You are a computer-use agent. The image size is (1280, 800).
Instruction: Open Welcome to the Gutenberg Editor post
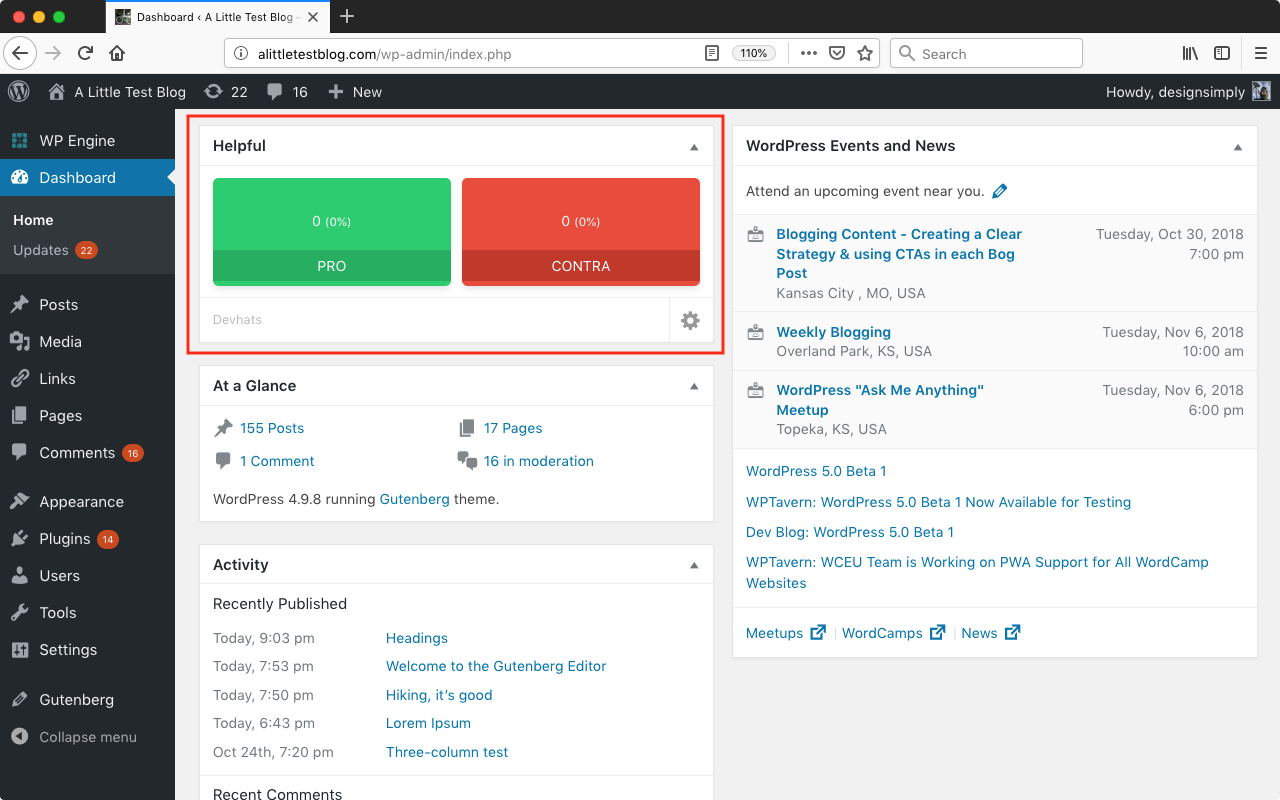[496, 666]
